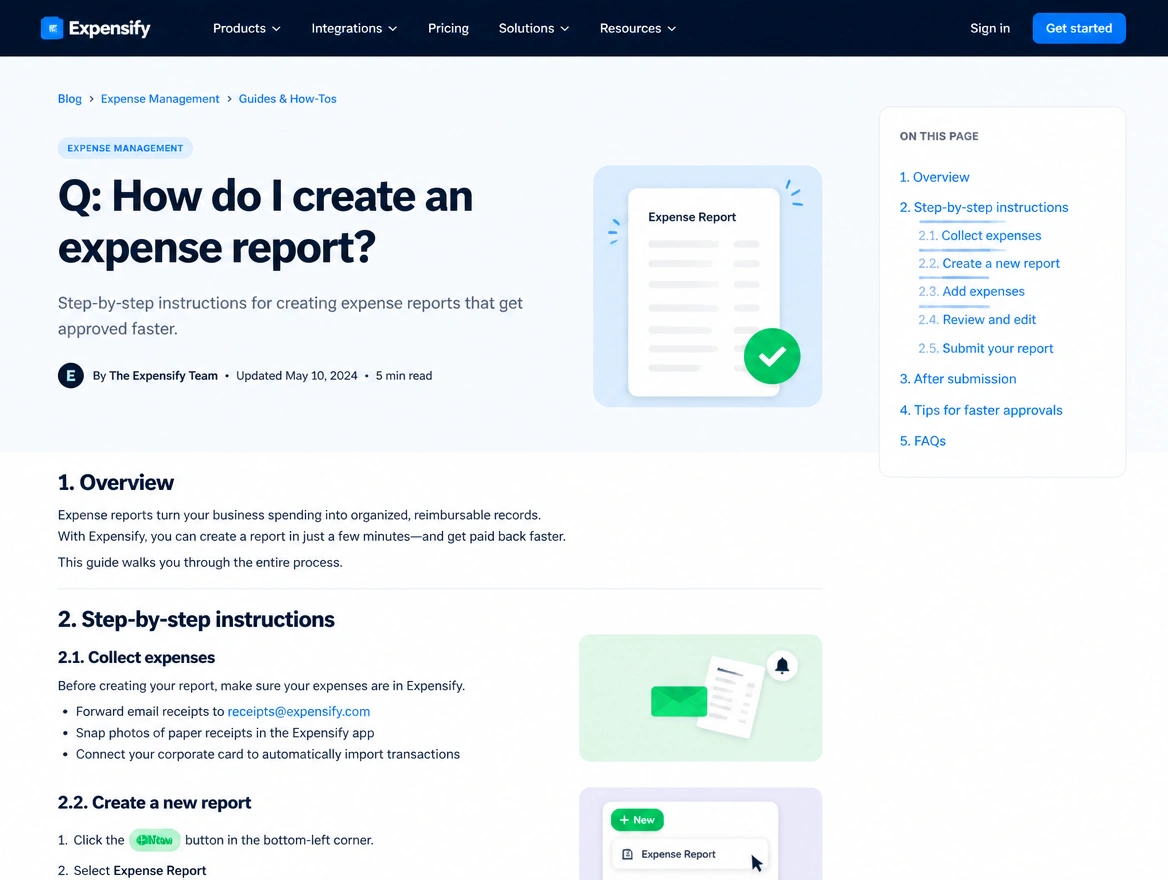Click the Expensify logo icon
Image resolution: width=1168 pixels, height=880 pixels.
[51, 28]
